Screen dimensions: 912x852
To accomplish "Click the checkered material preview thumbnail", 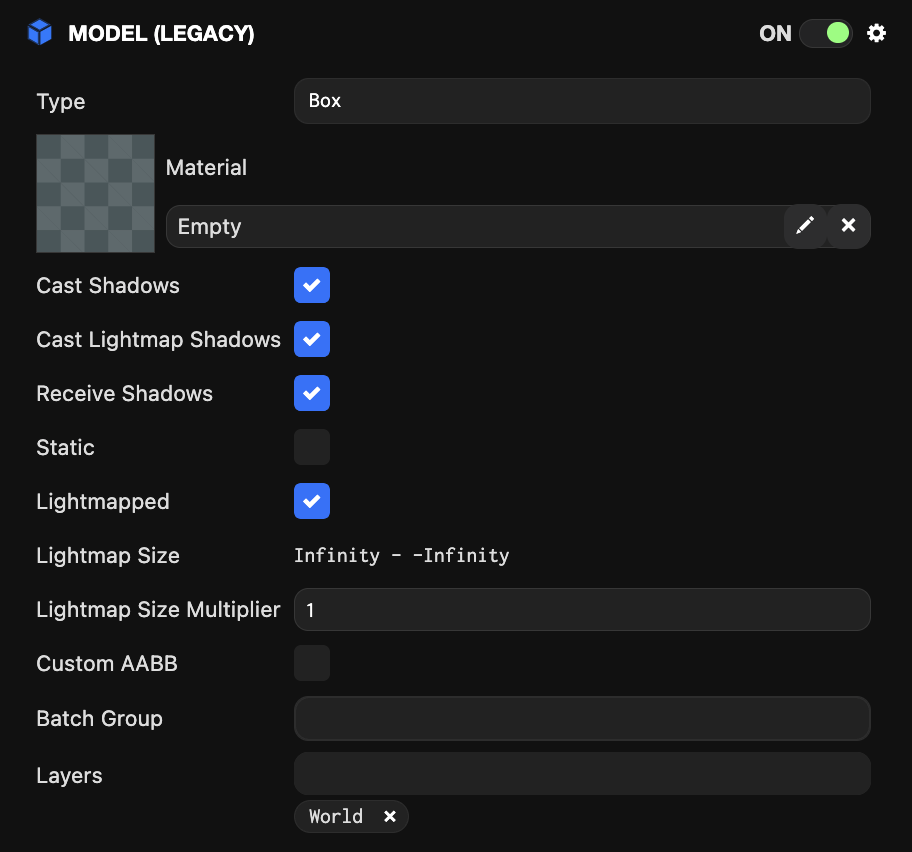I will pyautogui.click(x=95, y=194).
